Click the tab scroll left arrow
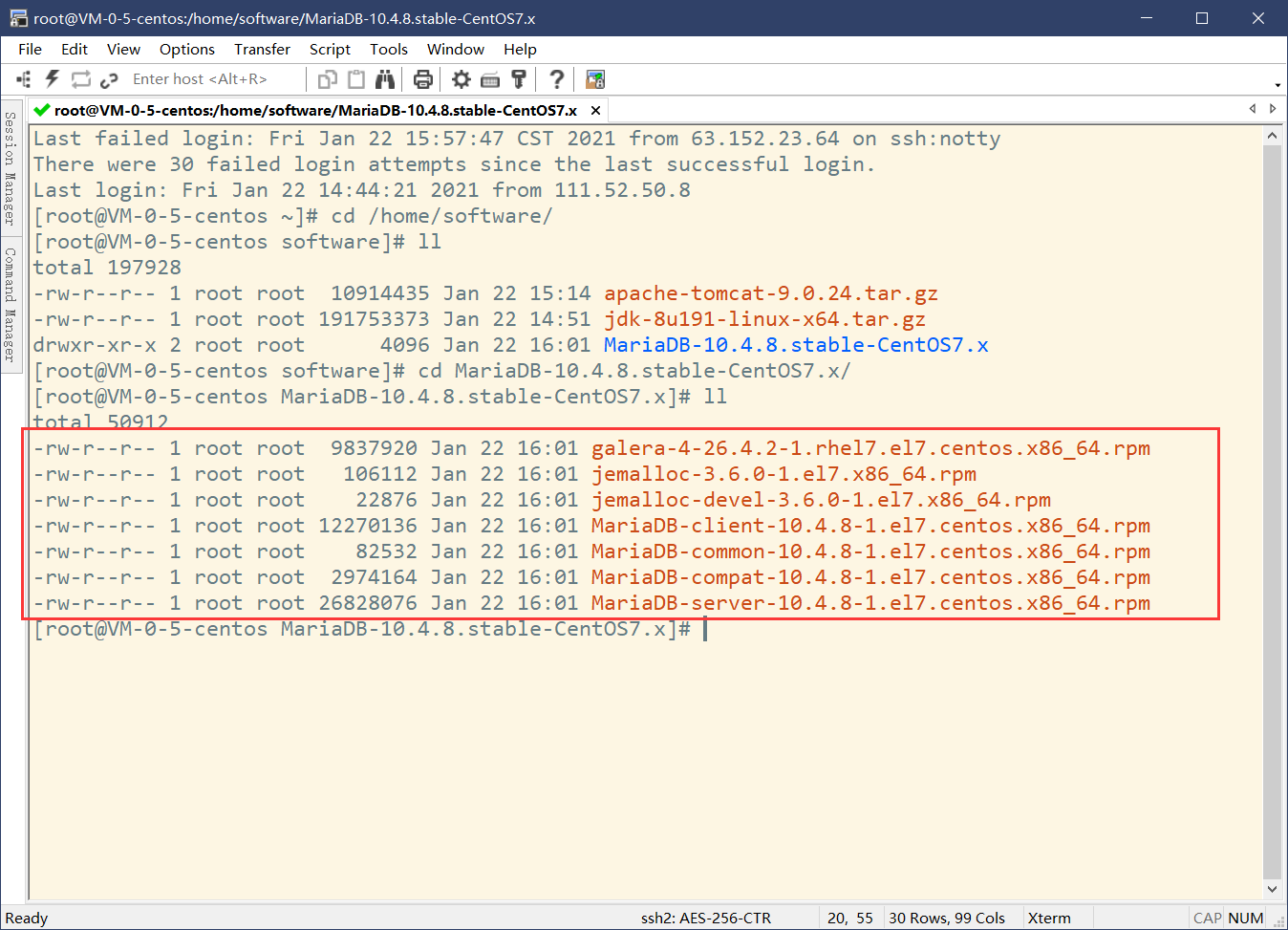 coord(1253,109)
